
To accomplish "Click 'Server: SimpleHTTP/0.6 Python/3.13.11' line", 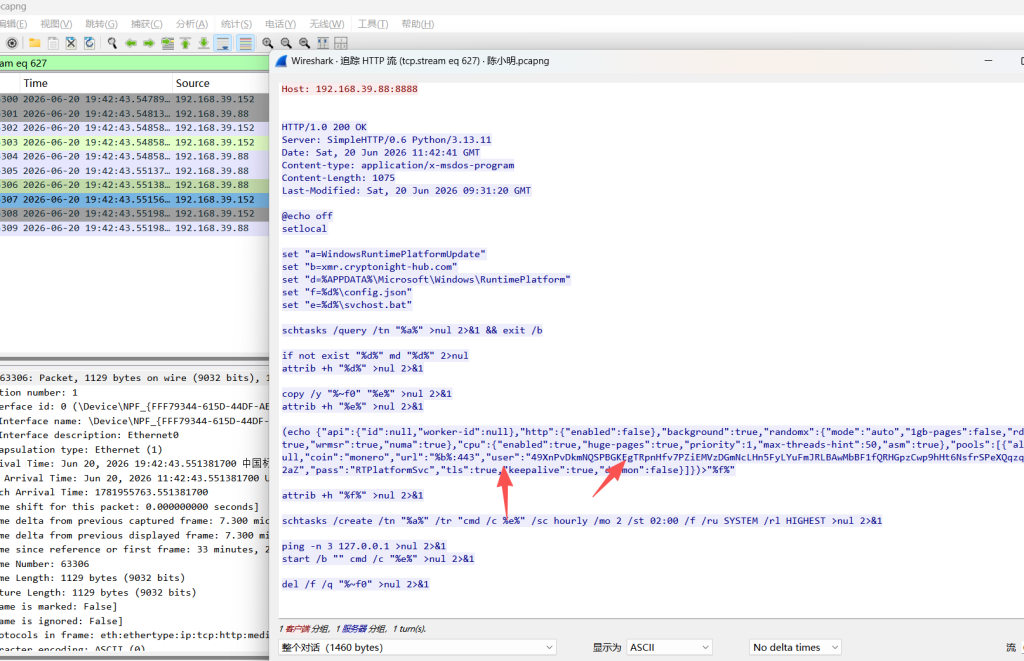I will point(387,140).
